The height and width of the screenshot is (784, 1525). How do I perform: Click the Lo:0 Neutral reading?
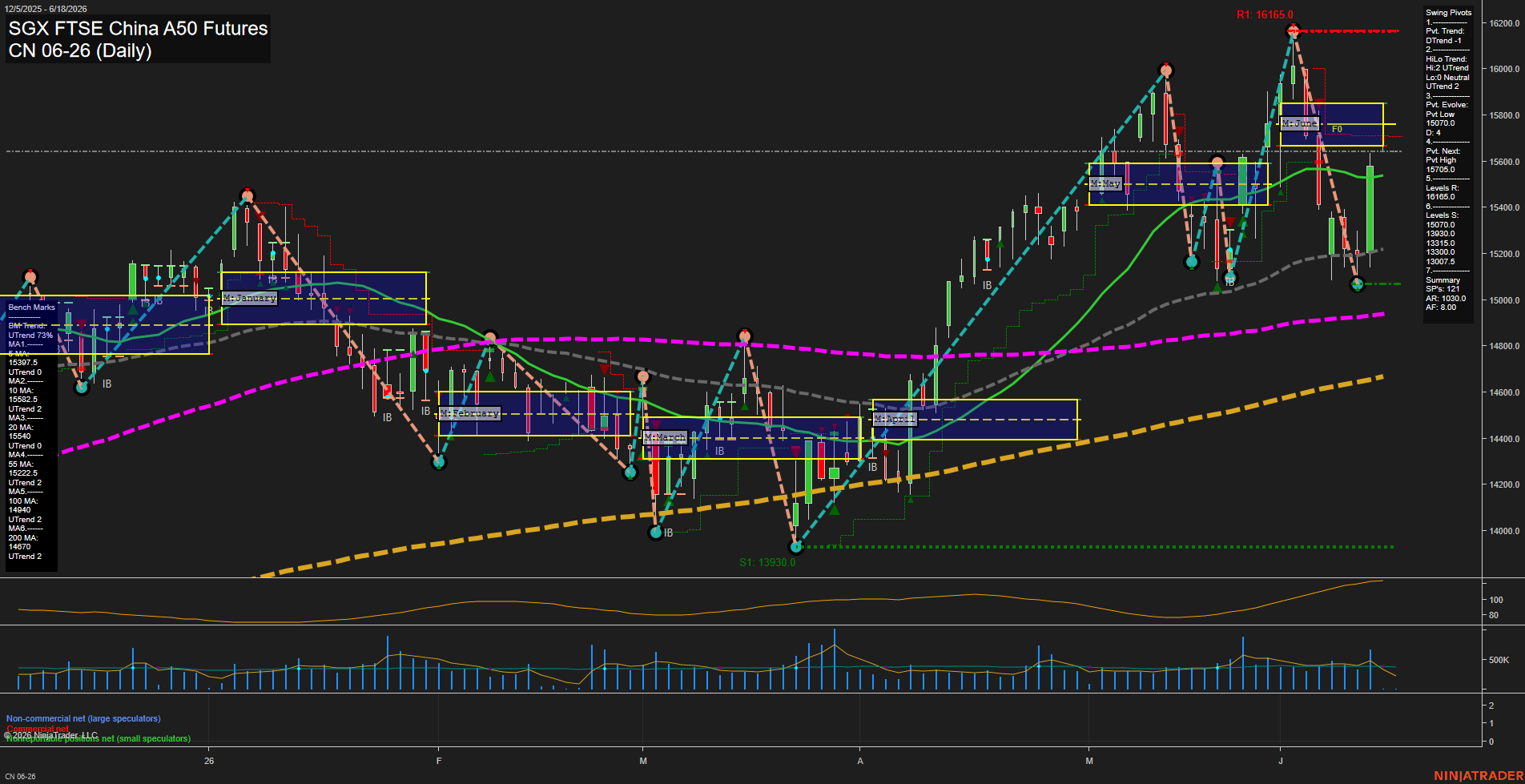(1447, 78)
